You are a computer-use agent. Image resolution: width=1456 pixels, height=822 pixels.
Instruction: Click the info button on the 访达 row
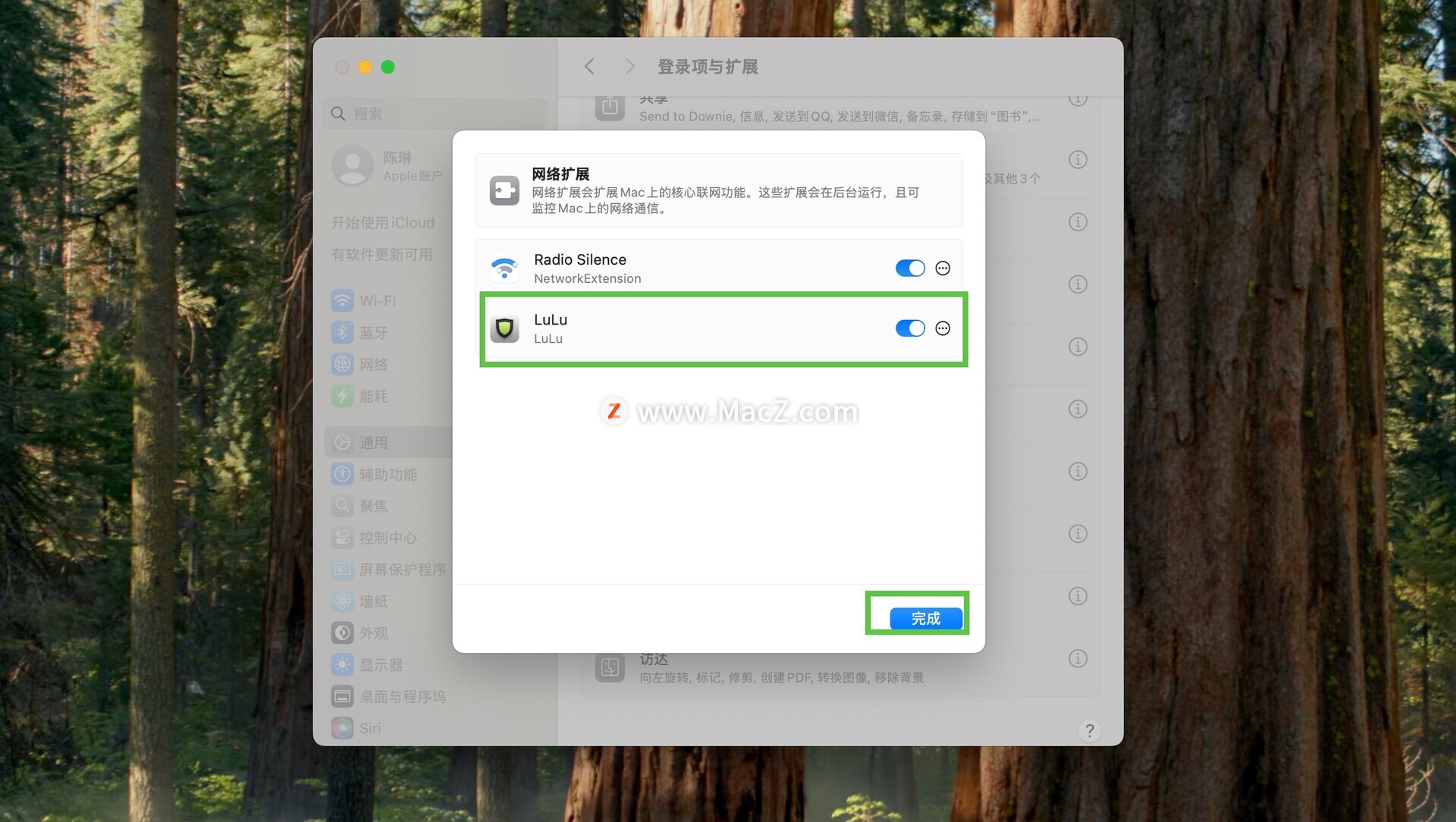1078,658
